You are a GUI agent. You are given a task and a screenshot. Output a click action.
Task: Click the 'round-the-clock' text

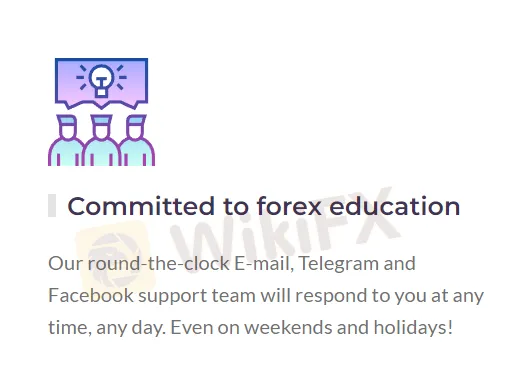(159, 263)
